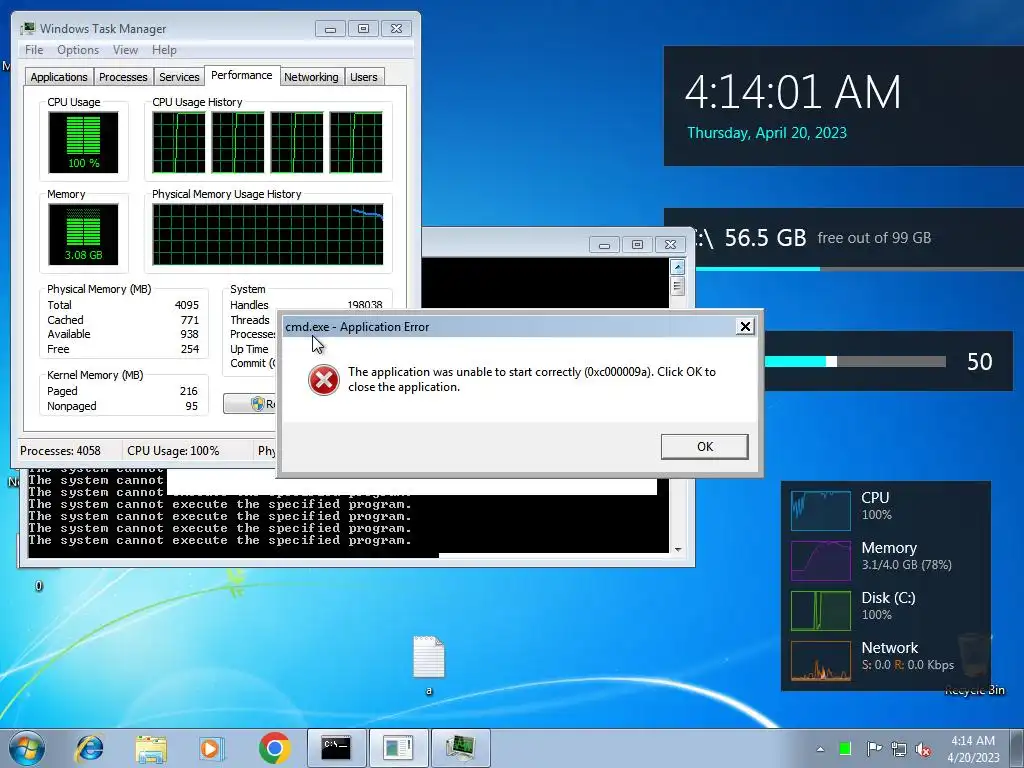Screen dimensions: 1024x768
Task: Click the Processes: 4058 status bar entry
Action: click(60, 451)
